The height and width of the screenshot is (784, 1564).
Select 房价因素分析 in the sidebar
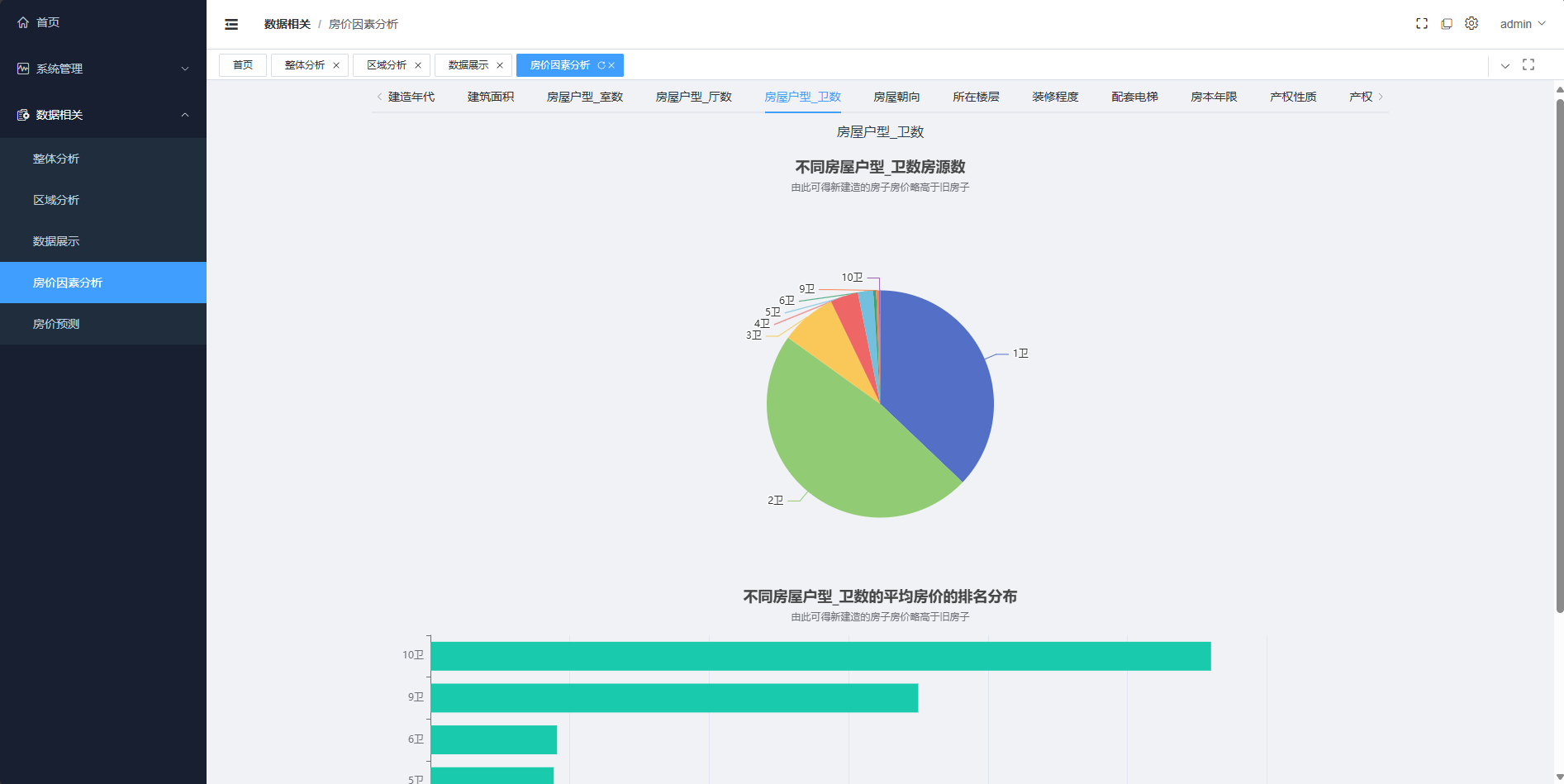coord(103,283)
